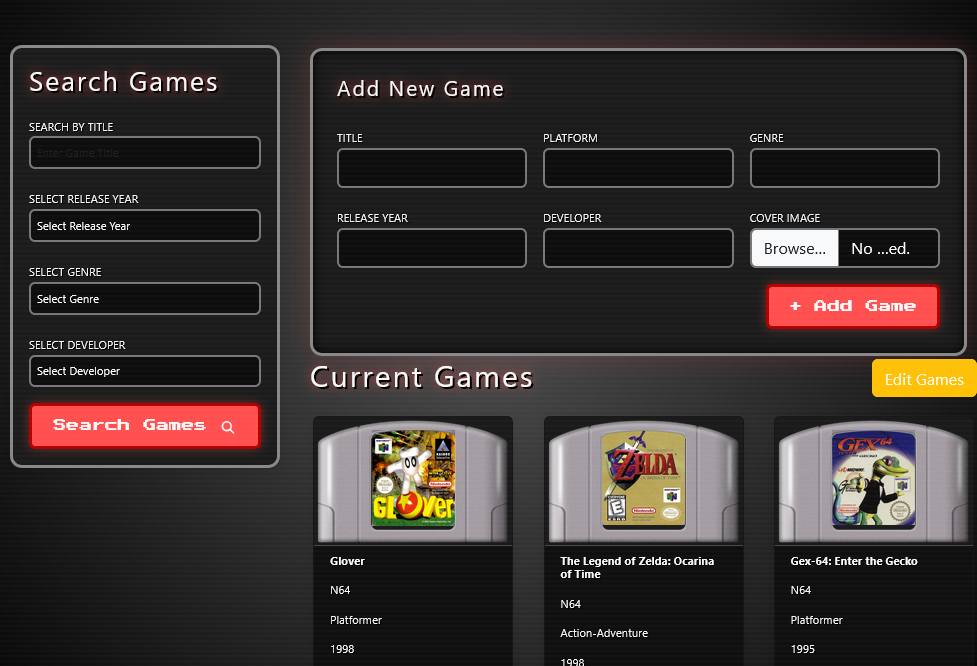Click the Genre field in Add New Game
This screenshot has width=977, height=666.
point(844,168)
